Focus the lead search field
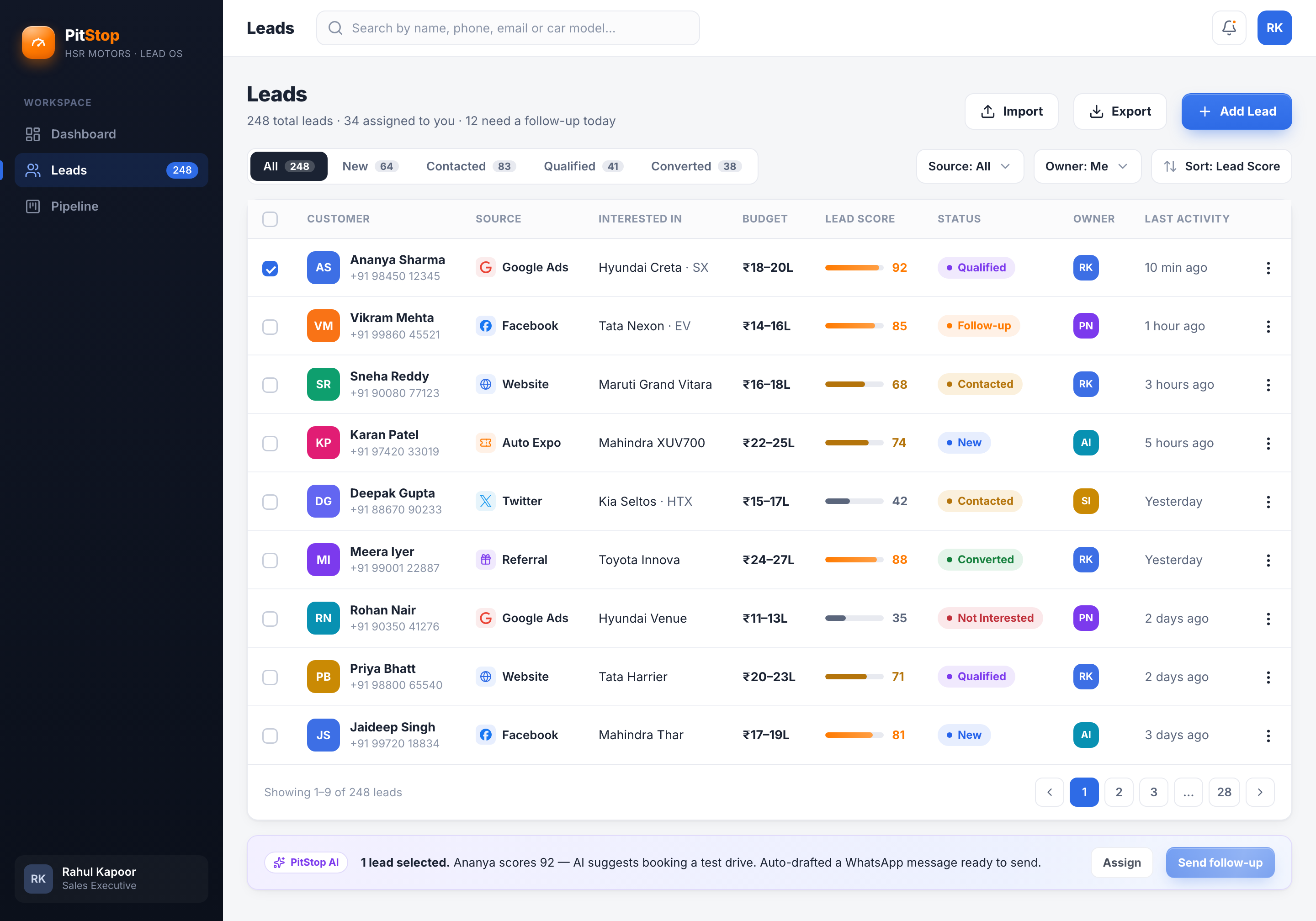Screen dimensions: 1316x921 tap(508, 28)
